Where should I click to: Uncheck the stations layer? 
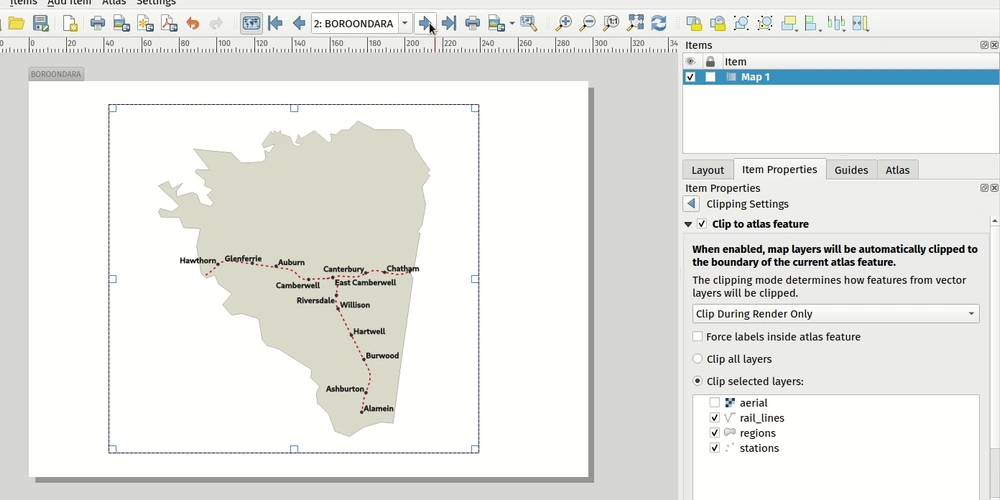(x=714, y=448)
